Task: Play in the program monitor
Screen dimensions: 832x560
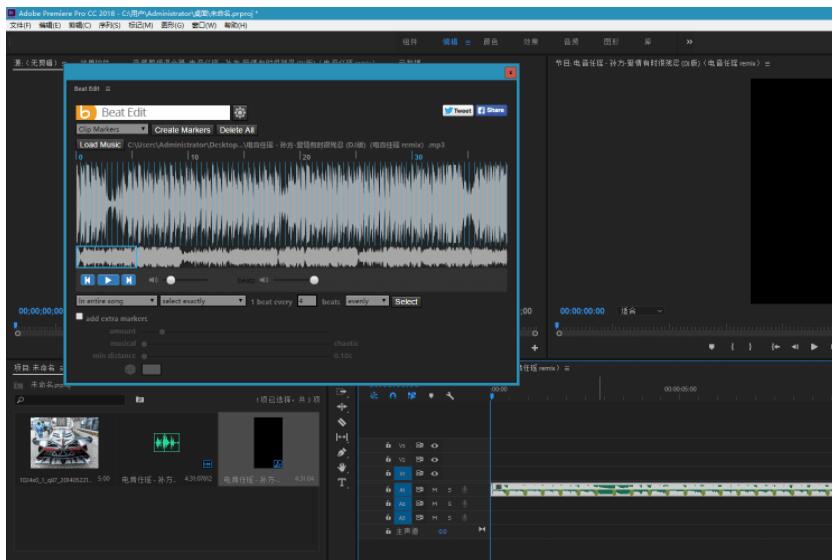Action: 814,347
